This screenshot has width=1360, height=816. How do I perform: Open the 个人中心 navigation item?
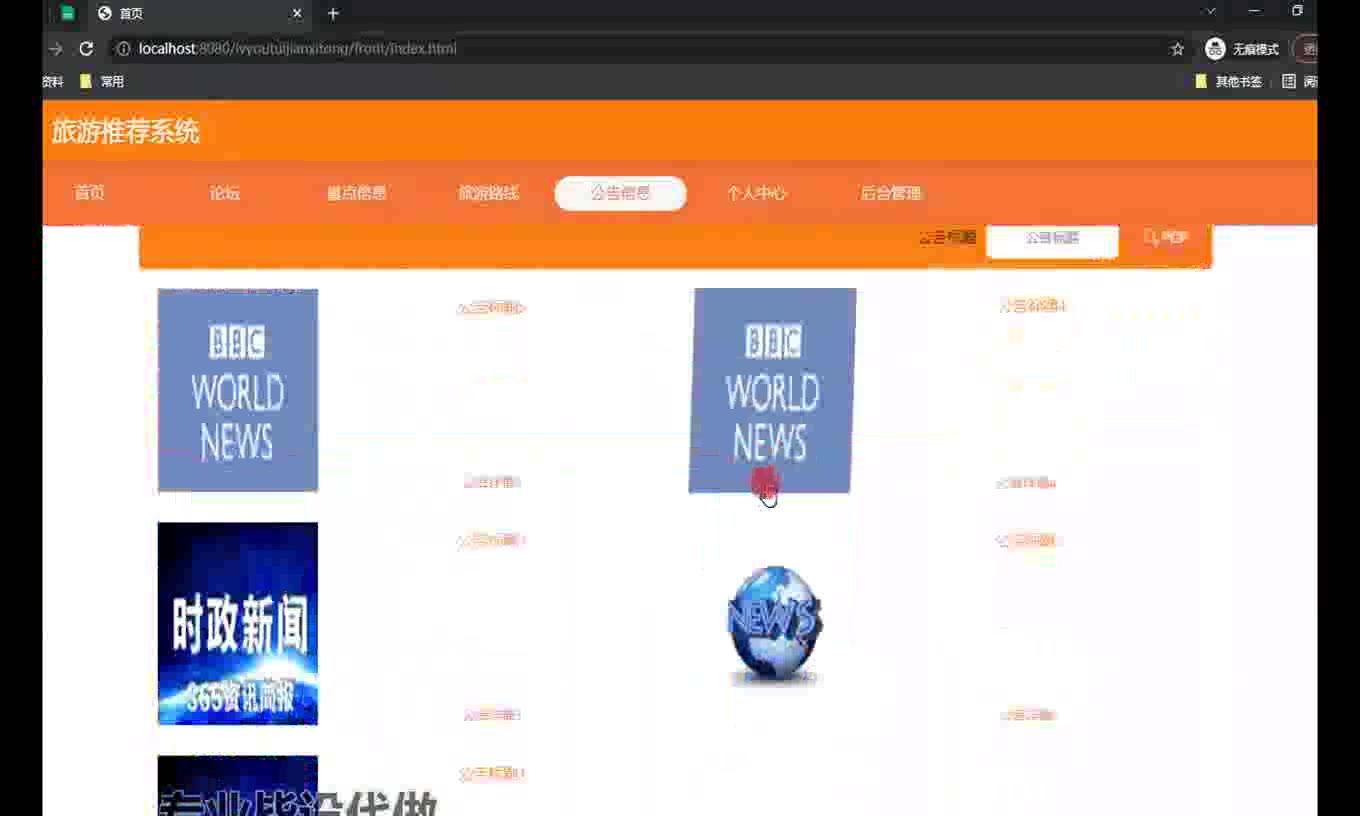coord(757,193)
